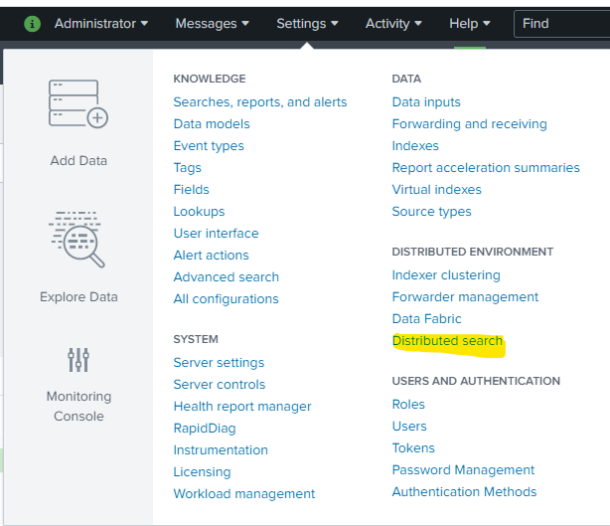Open Source types settings
This screenshot has height=526, width=610.
point(432,212)
